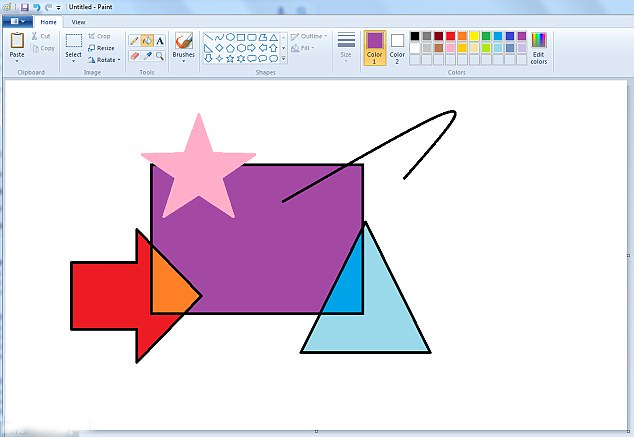
Task: Set Color 1 as active color
Action: click(375, 47)
